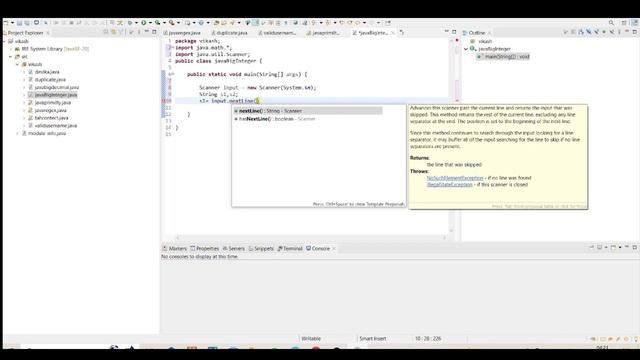Viewport: 640px width, 360px height.
Task: Select duplicate.java in Project Explorer
Action: (x=50, y=80)
